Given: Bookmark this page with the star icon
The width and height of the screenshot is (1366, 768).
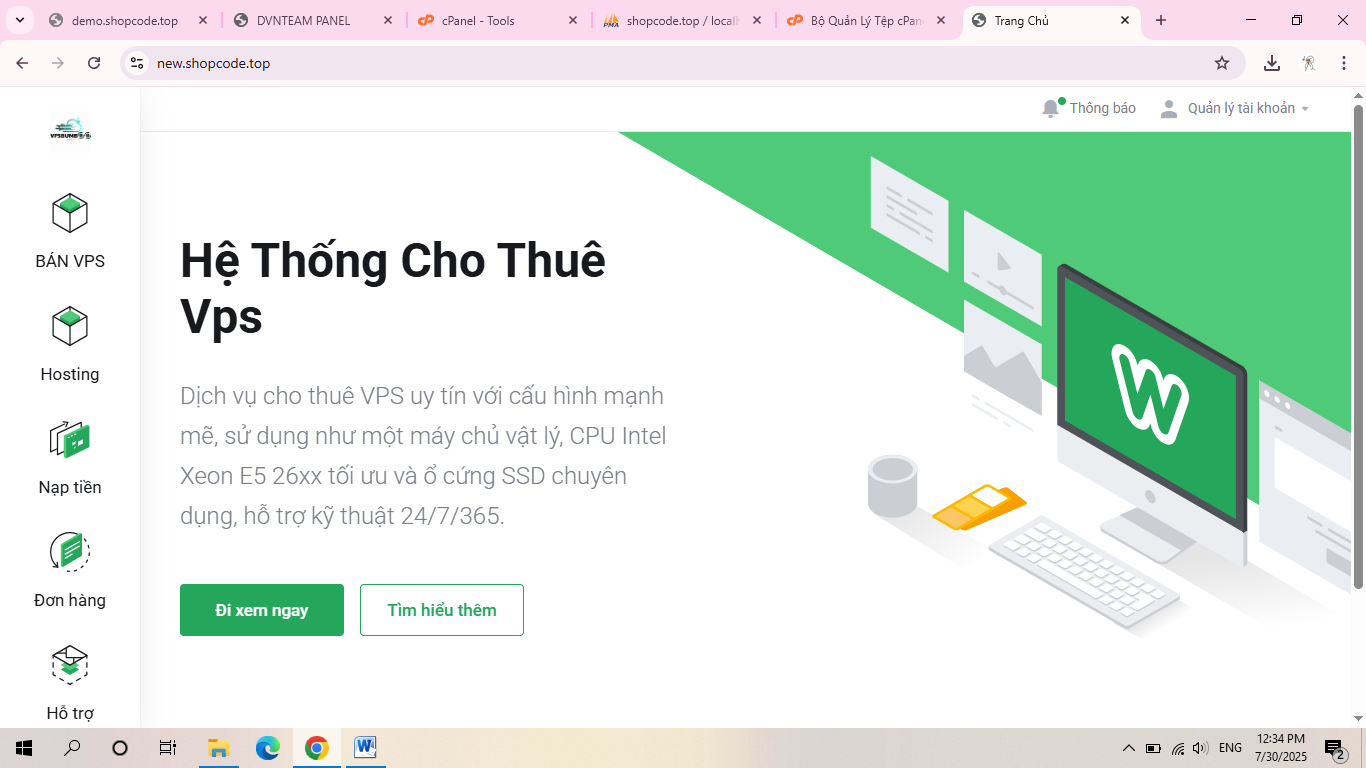Looking at the screenshot, I should point(1222,63).
